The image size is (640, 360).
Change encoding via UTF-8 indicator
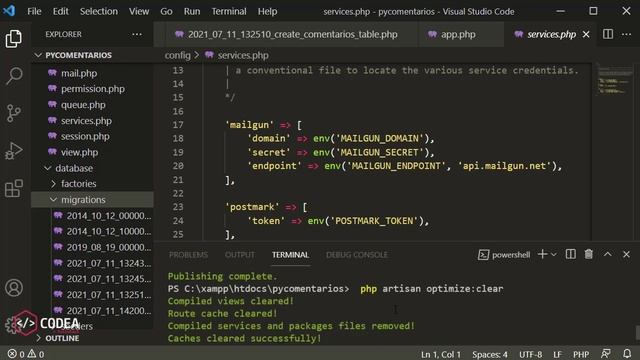click(531, 354)
